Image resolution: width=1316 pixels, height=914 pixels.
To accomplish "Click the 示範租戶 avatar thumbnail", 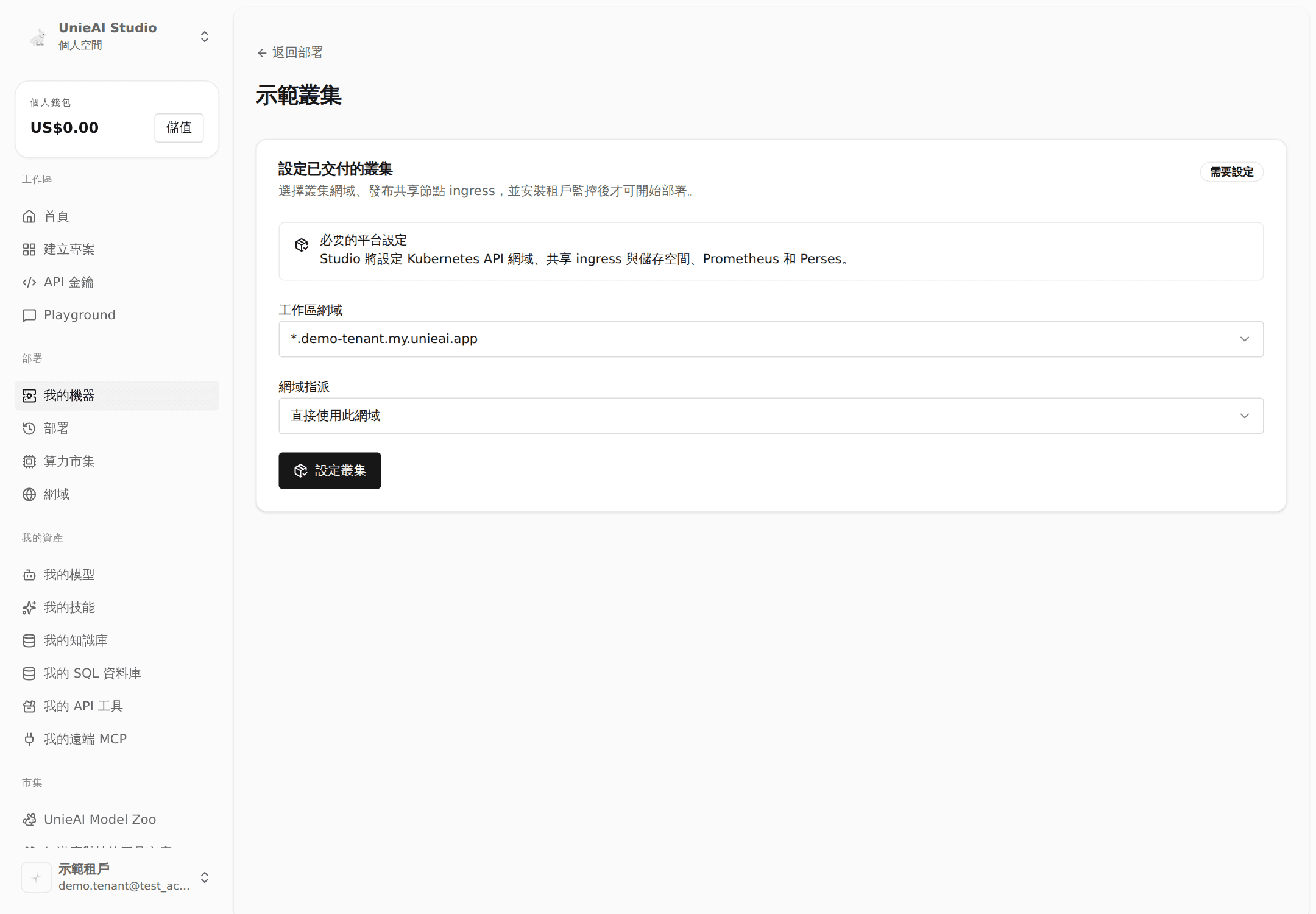I will click(x=37, y=877).
